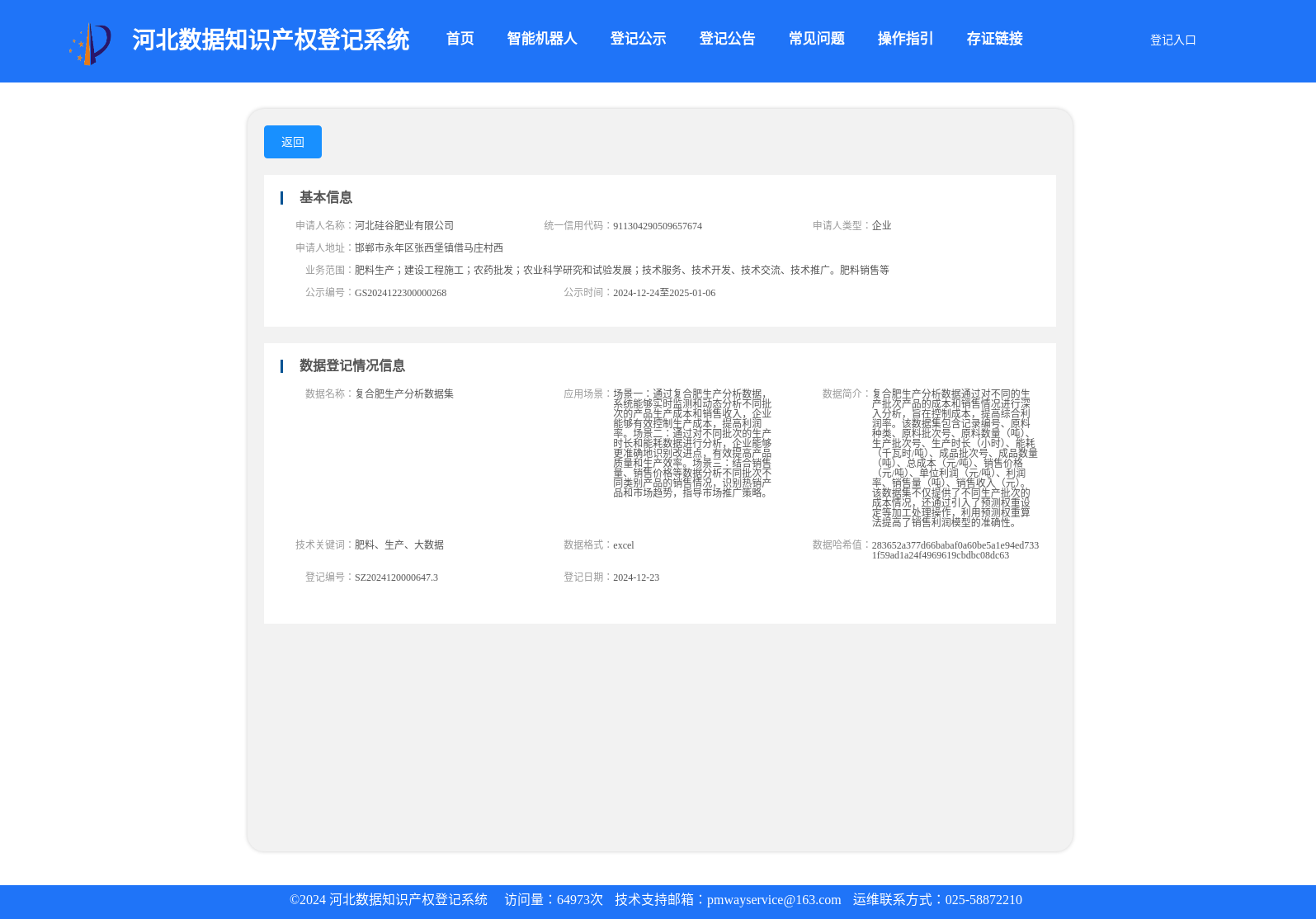The height and width of the screenshot is (919, 1316).
Task: Click the site logo icon
Action: 90,43
